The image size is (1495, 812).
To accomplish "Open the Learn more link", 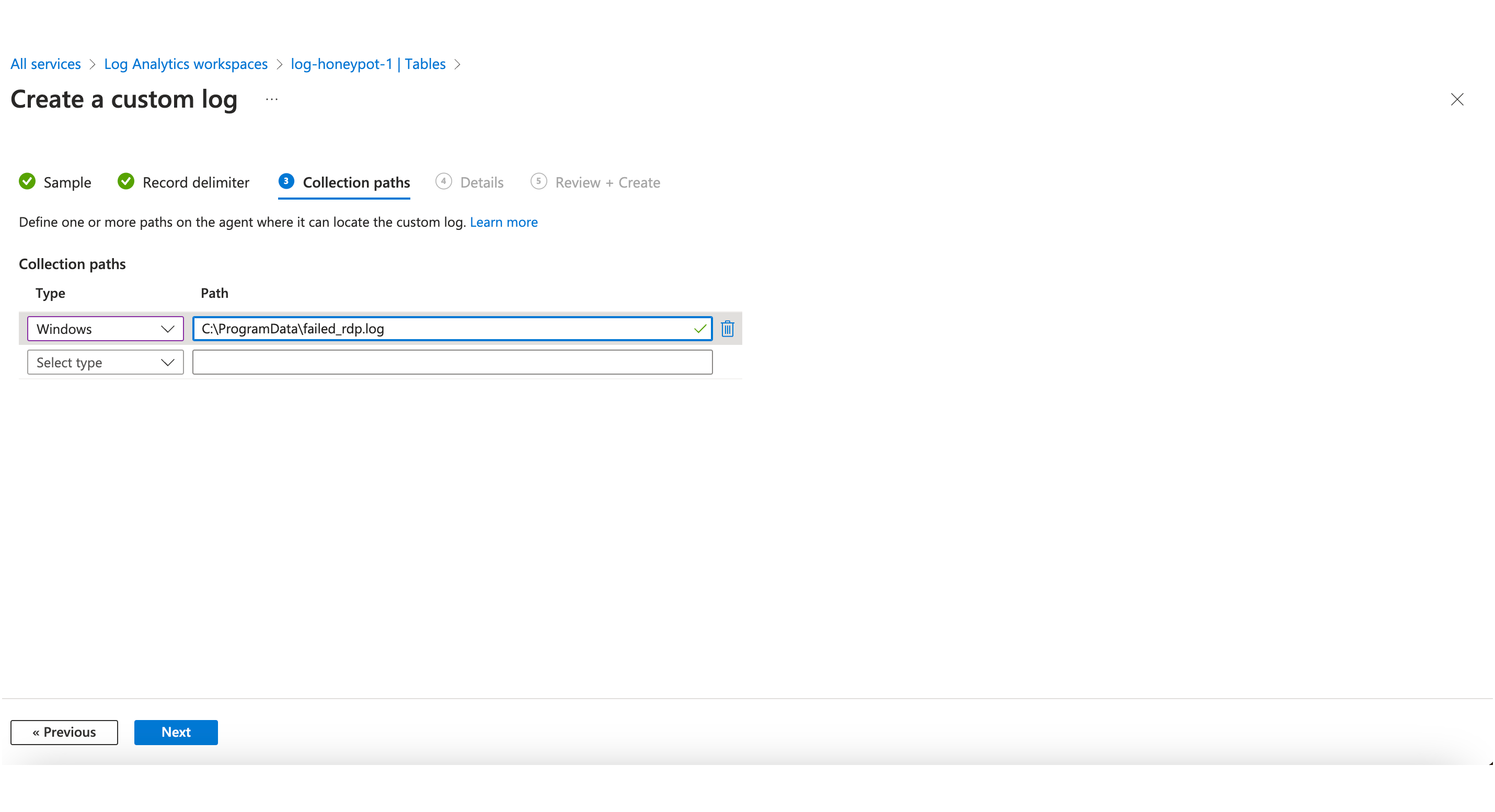I will pos(503,222).
